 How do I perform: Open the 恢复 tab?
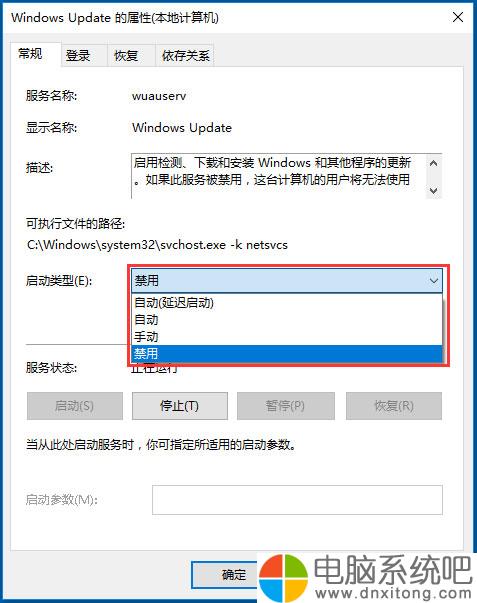pyautogui.click(x=126, y=56)
